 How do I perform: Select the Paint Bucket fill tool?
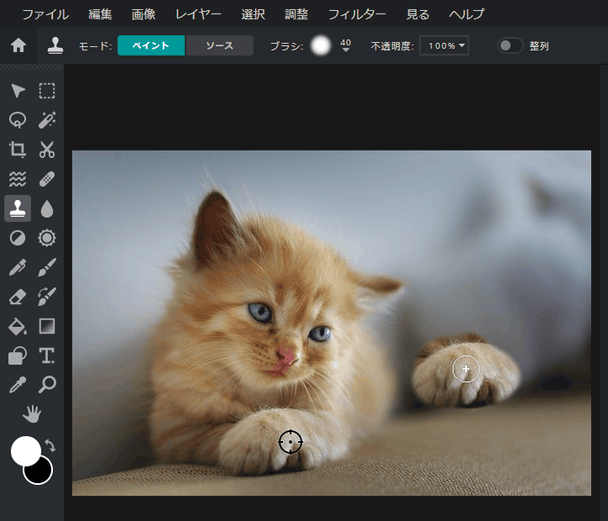coord(18,326)
